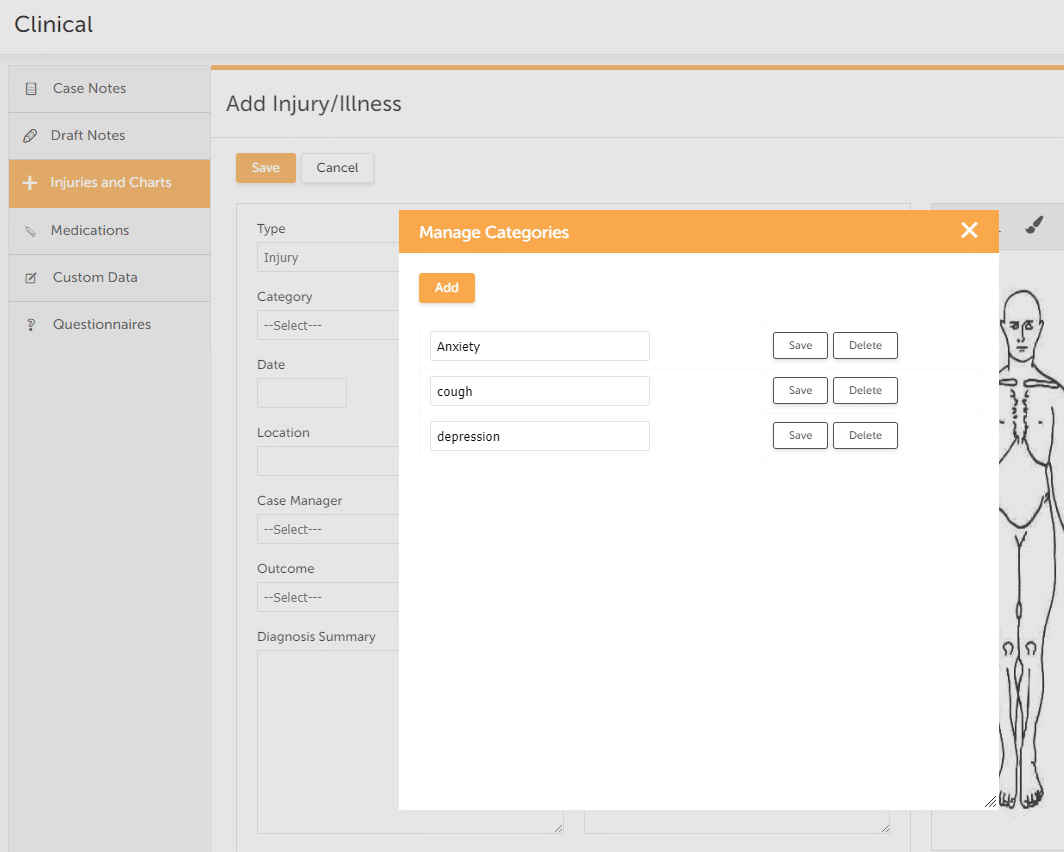
Task: Click the plus icon beside Injuries and Charts
Action: point(30,183)
